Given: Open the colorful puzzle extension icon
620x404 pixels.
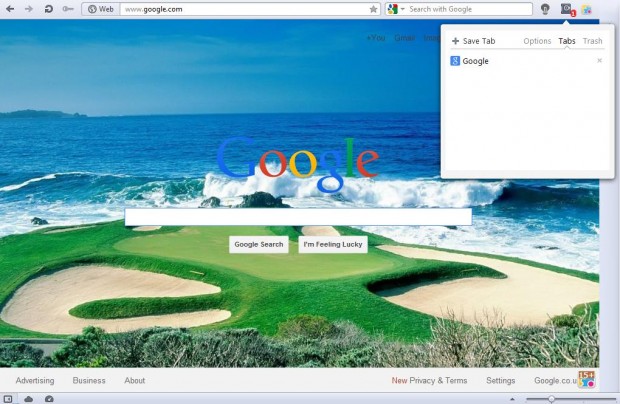Looking at the screenshot, I should click(587, 9).
